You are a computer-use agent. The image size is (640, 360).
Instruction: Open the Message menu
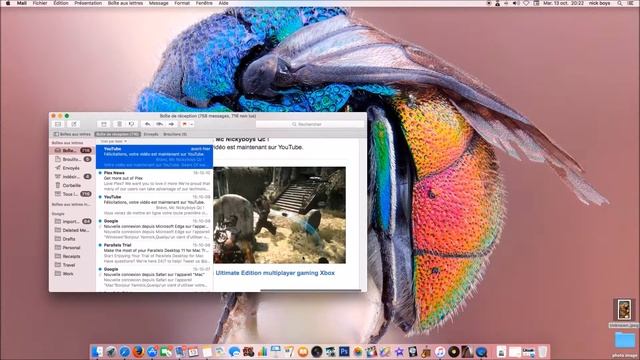coord(159,3)
